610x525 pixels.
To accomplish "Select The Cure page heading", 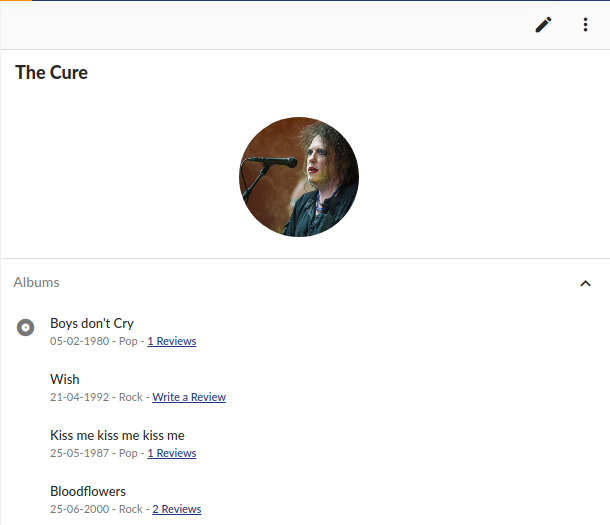I will click(x=51, y=73).
